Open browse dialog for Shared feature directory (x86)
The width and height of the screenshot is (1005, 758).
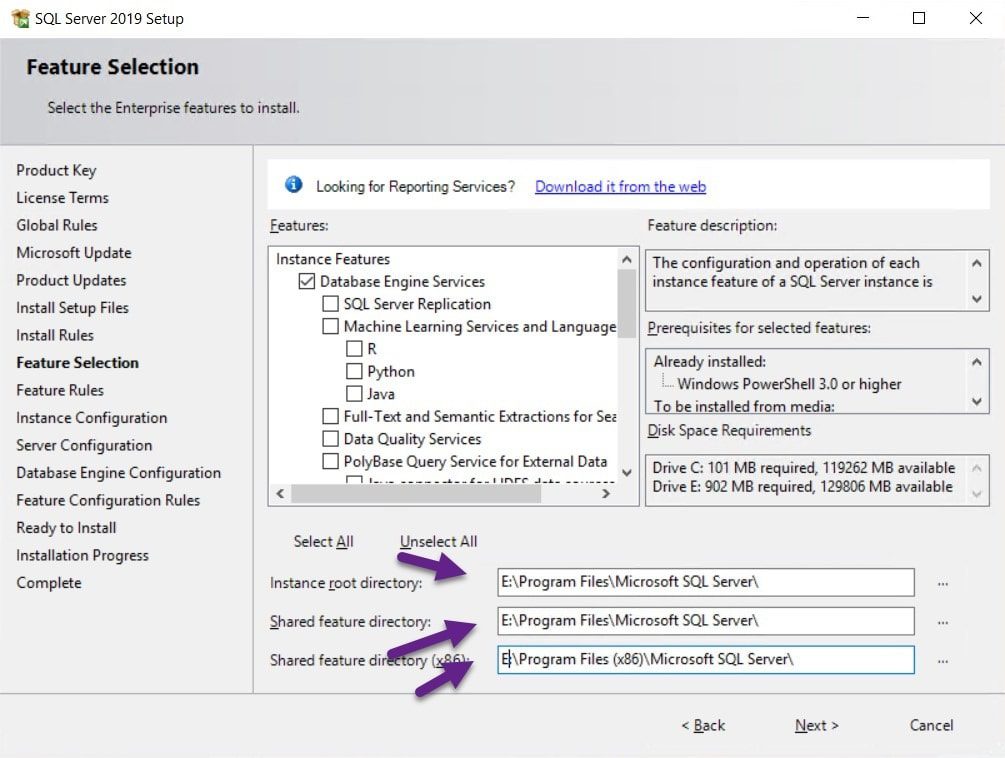point(941,660)
